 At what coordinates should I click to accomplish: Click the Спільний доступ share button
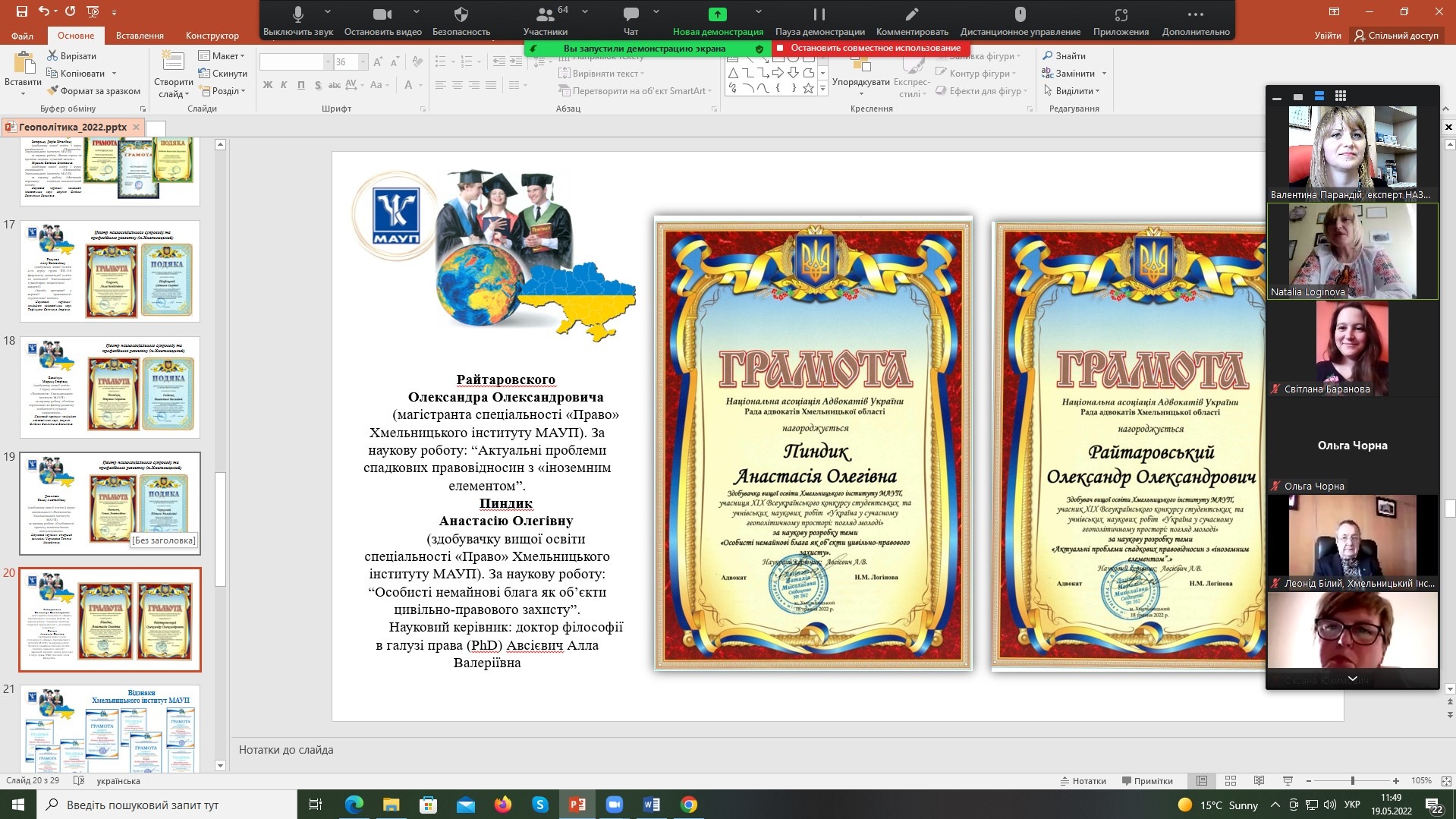[1396, 35]
